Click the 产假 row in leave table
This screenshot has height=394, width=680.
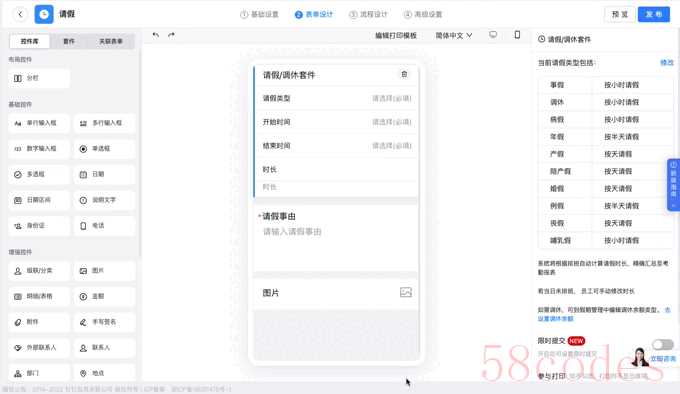[x=605, y=154]
